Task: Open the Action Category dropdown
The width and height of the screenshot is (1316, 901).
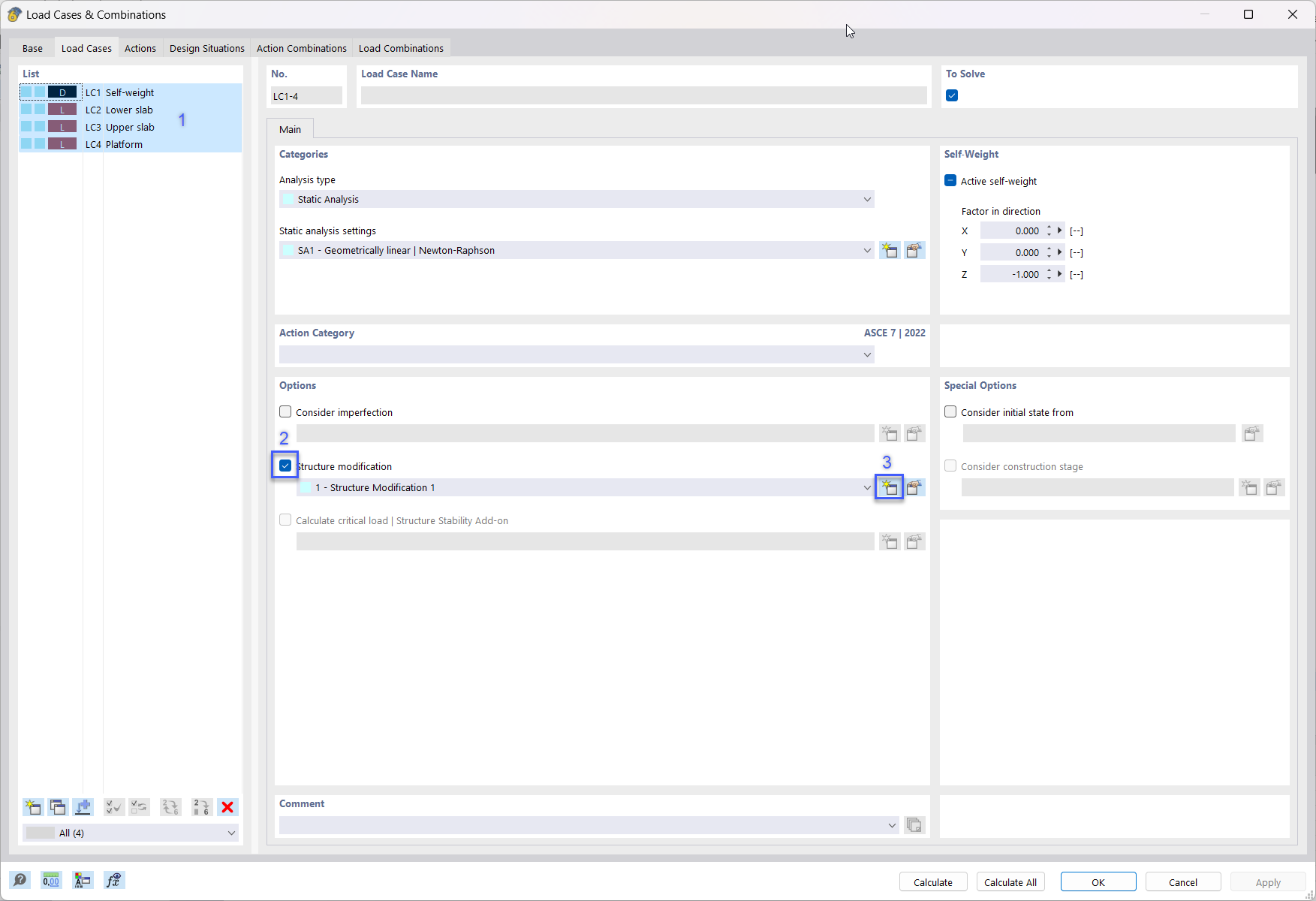Action: coord(867,354)
